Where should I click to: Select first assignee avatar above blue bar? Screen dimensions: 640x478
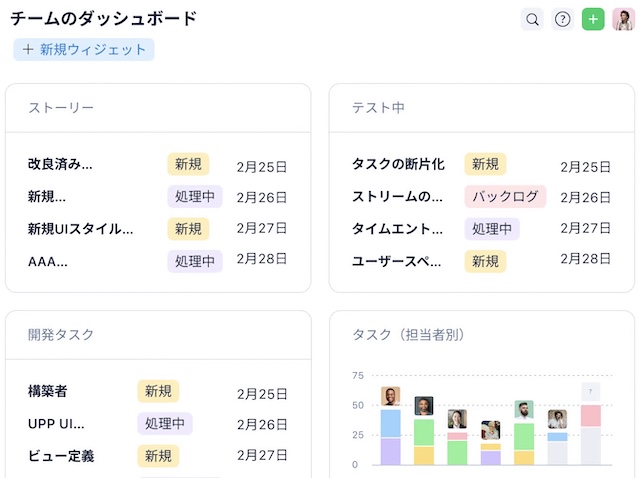pos(391,396)
